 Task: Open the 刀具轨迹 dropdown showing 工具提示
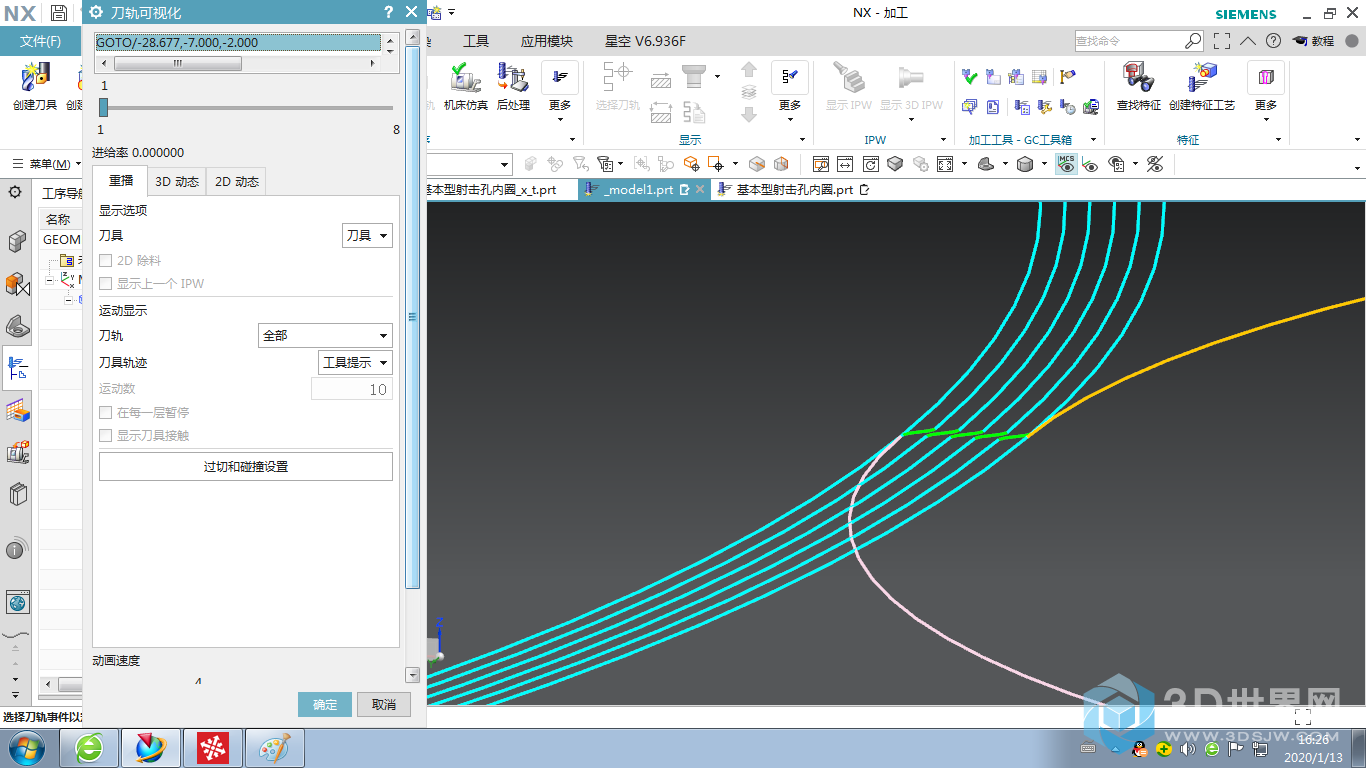click(355, 363)
